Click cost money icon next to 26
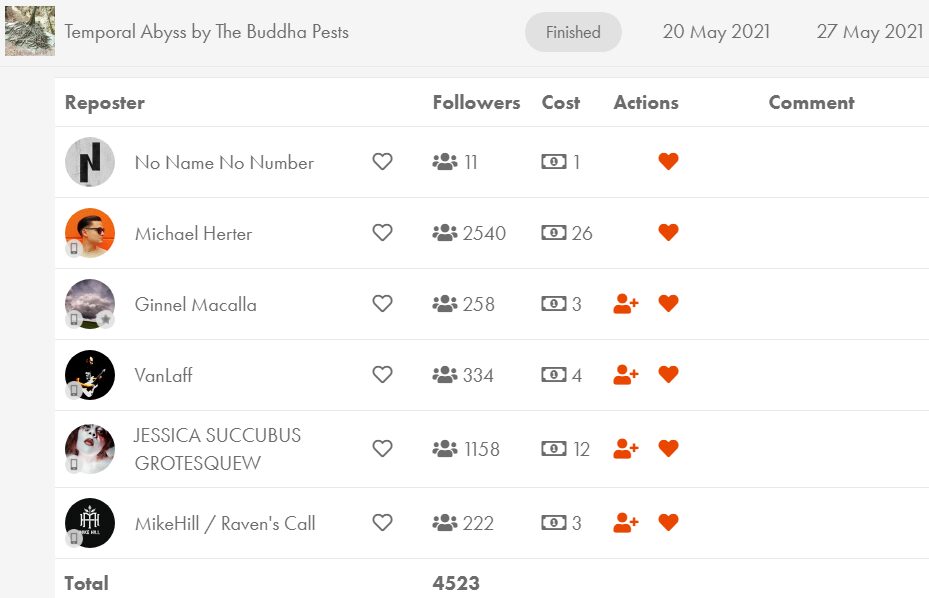 (x=554, y=233)
